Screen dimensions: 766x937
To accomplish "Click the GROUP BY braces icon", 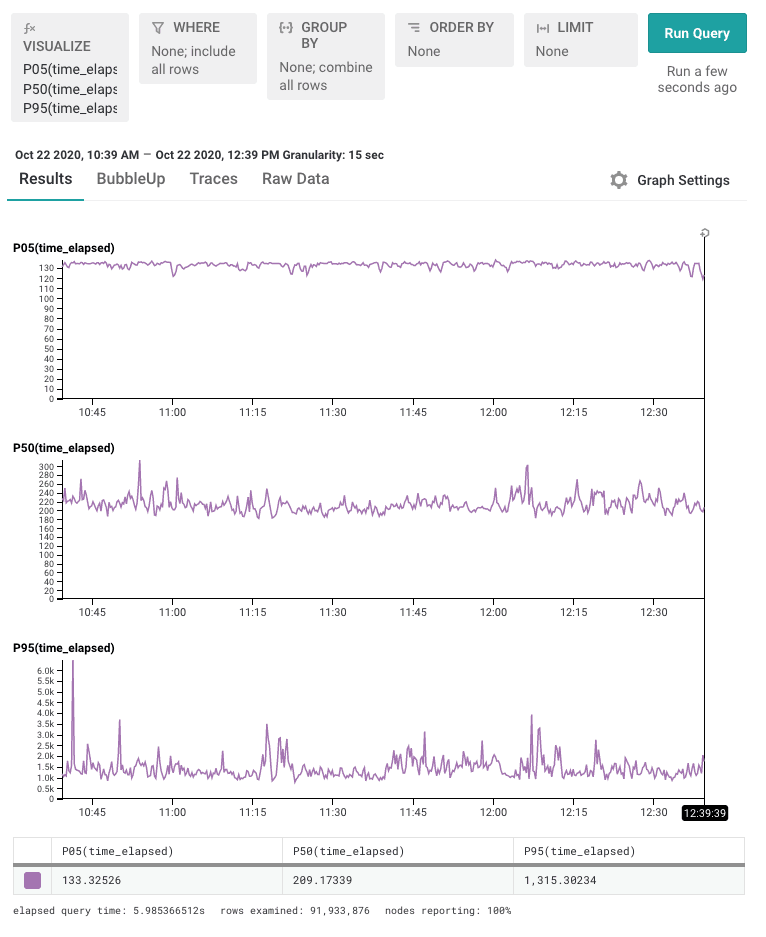I will [286, 28].
